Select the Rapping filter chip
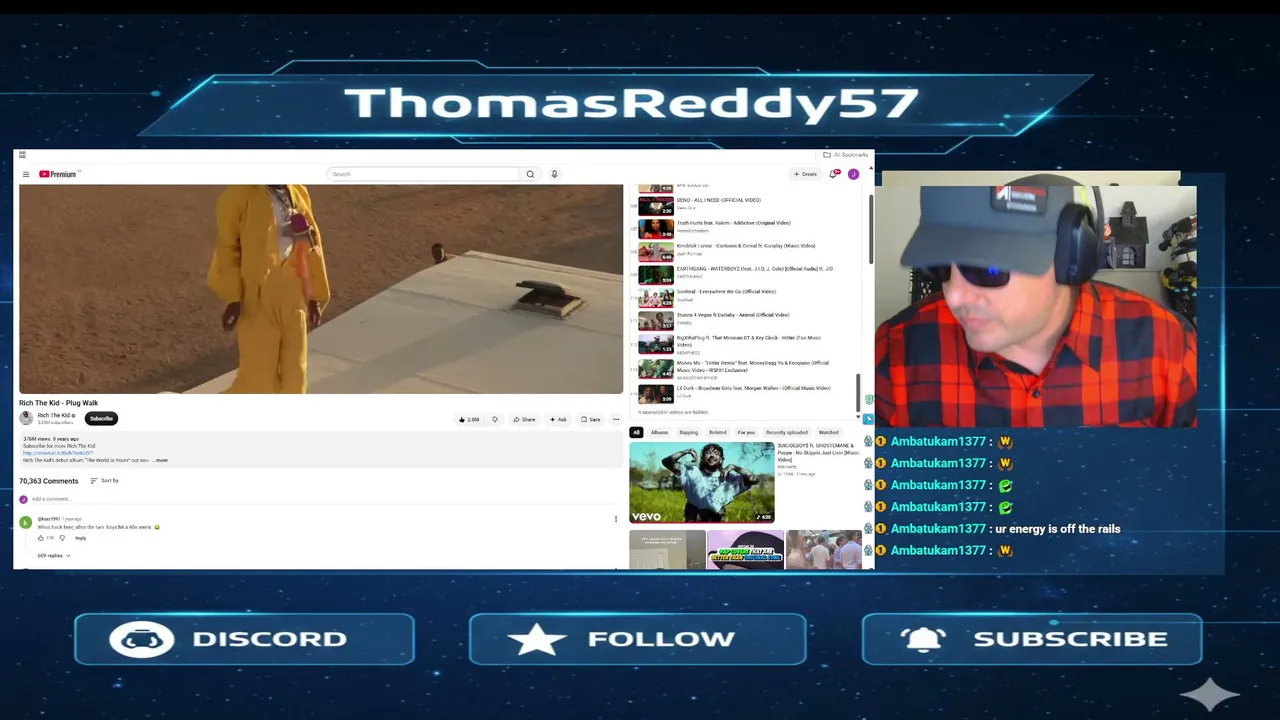Screen dimensions: 1280x720 (x=689, y=433)
